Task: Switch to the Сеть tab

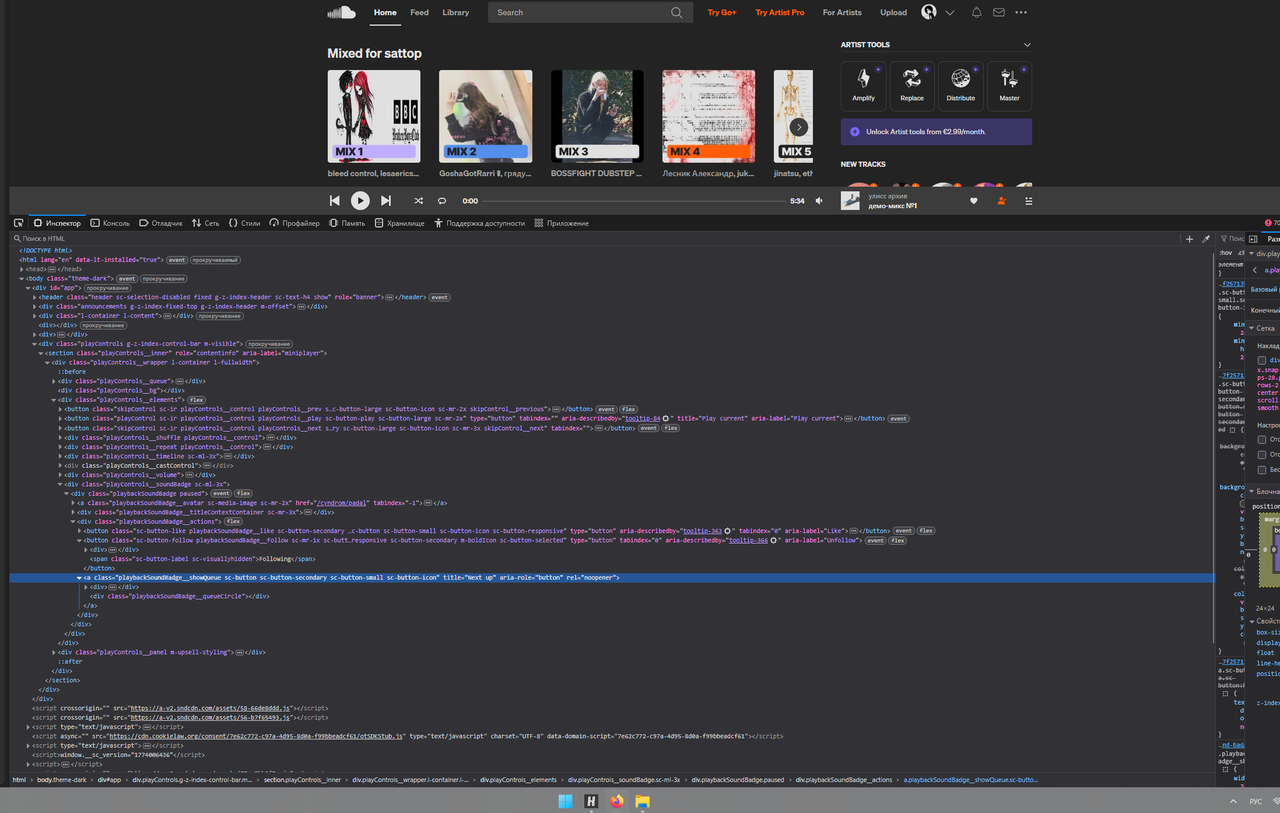Action: point(205,223)
